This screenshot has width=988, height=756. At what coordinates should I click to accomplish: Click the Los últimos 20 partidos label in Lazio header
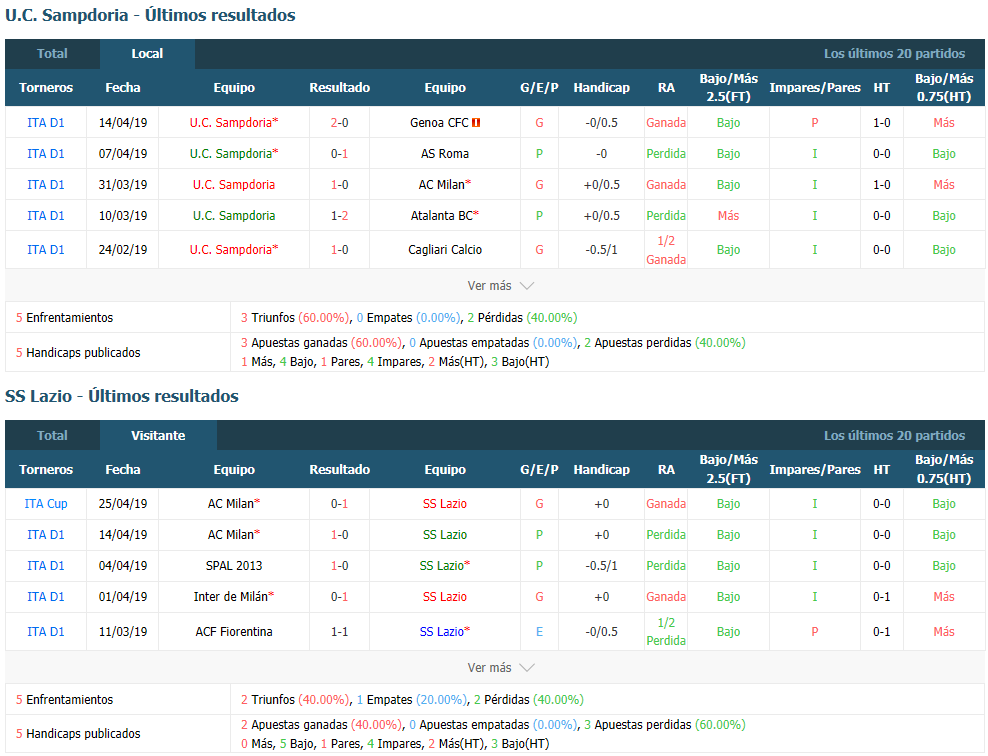point(894,436)
